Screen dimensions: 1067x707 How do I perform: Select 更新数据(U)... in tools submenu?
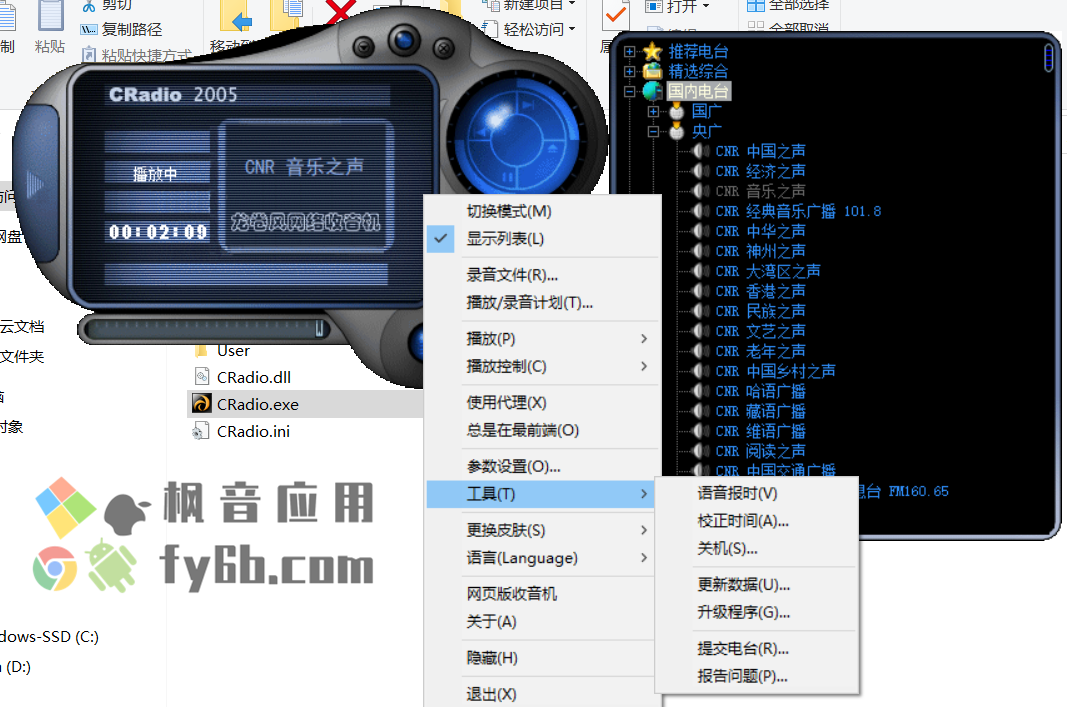(x=757, y=585)
